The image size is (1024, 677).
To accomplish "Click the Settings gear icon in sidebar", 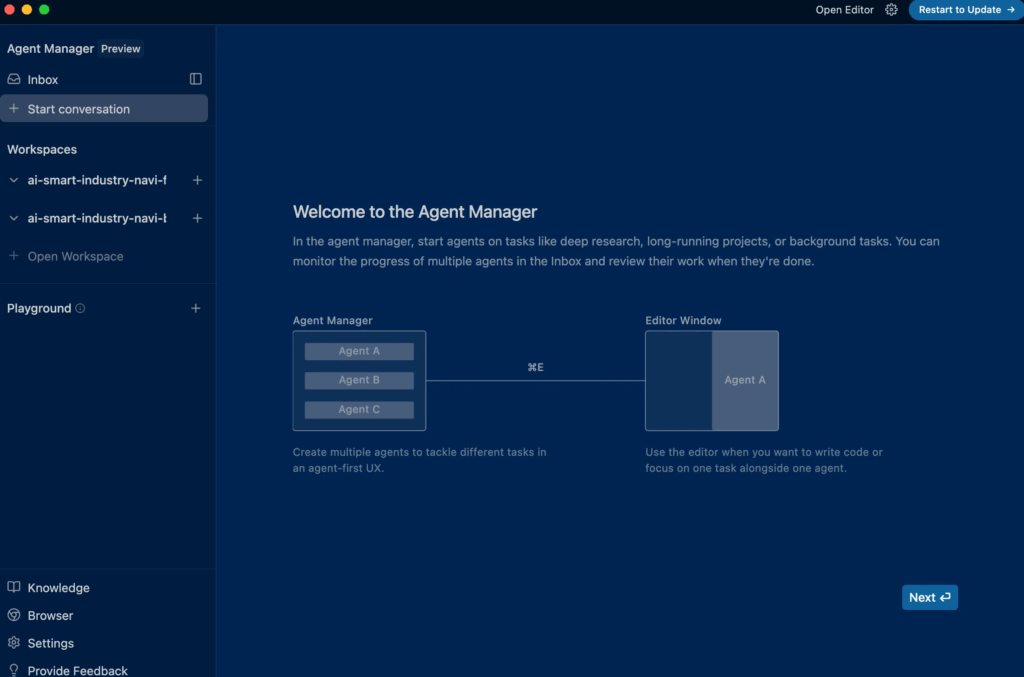I will 14,643.
